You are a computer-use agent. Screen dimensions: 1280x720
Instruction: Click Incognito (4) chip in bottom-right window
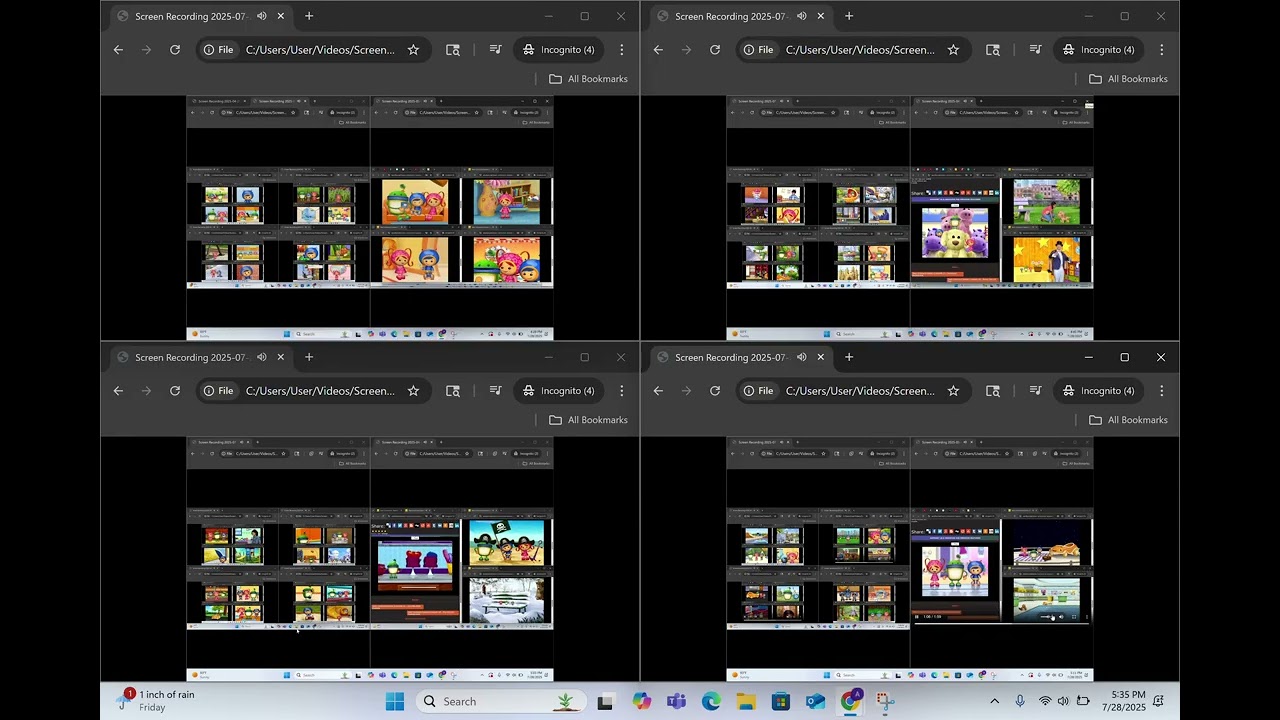point(1099,391)
